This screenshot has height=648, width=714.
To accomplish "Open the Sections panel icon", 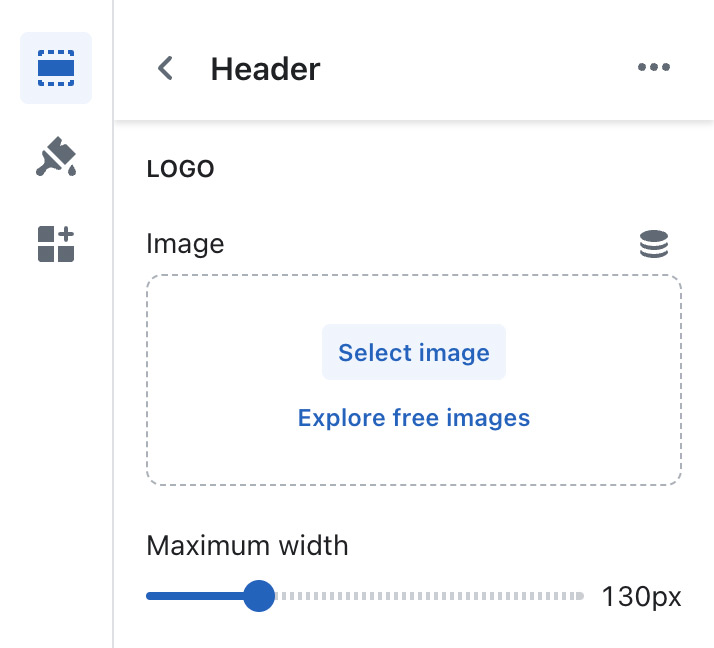I will [56, 68].
